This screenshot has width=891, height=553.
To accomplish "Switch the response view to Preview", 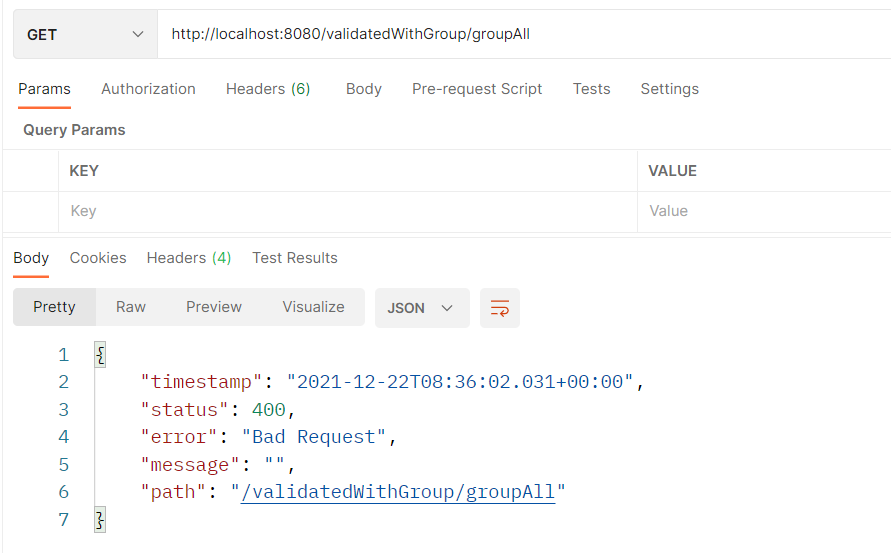I will (x=214, y=307).
